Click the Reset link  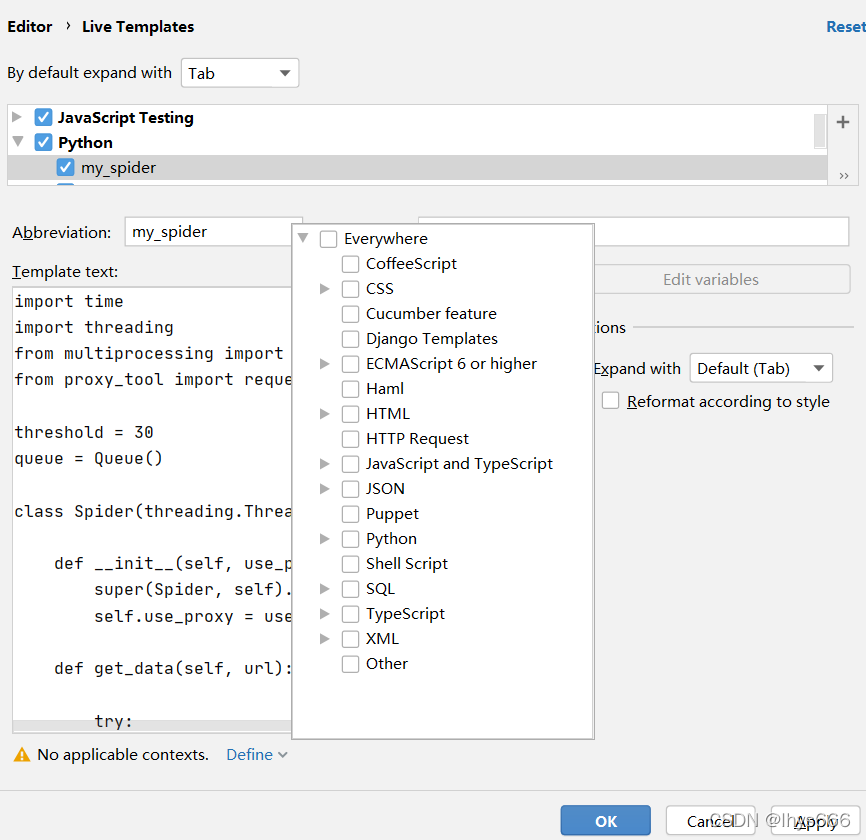(846, 27)
